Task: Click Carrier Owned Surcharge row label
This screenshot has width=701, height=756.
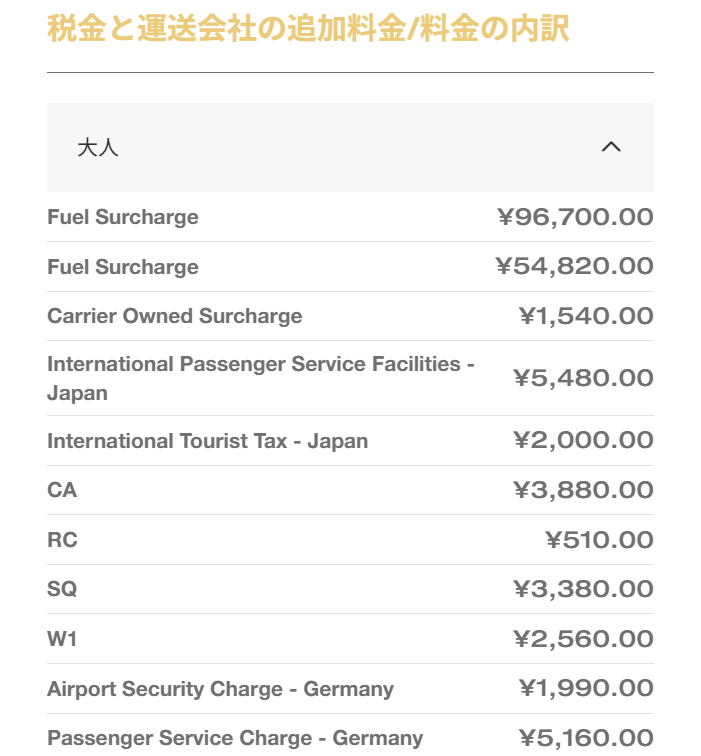Action: tap(174, 316)
